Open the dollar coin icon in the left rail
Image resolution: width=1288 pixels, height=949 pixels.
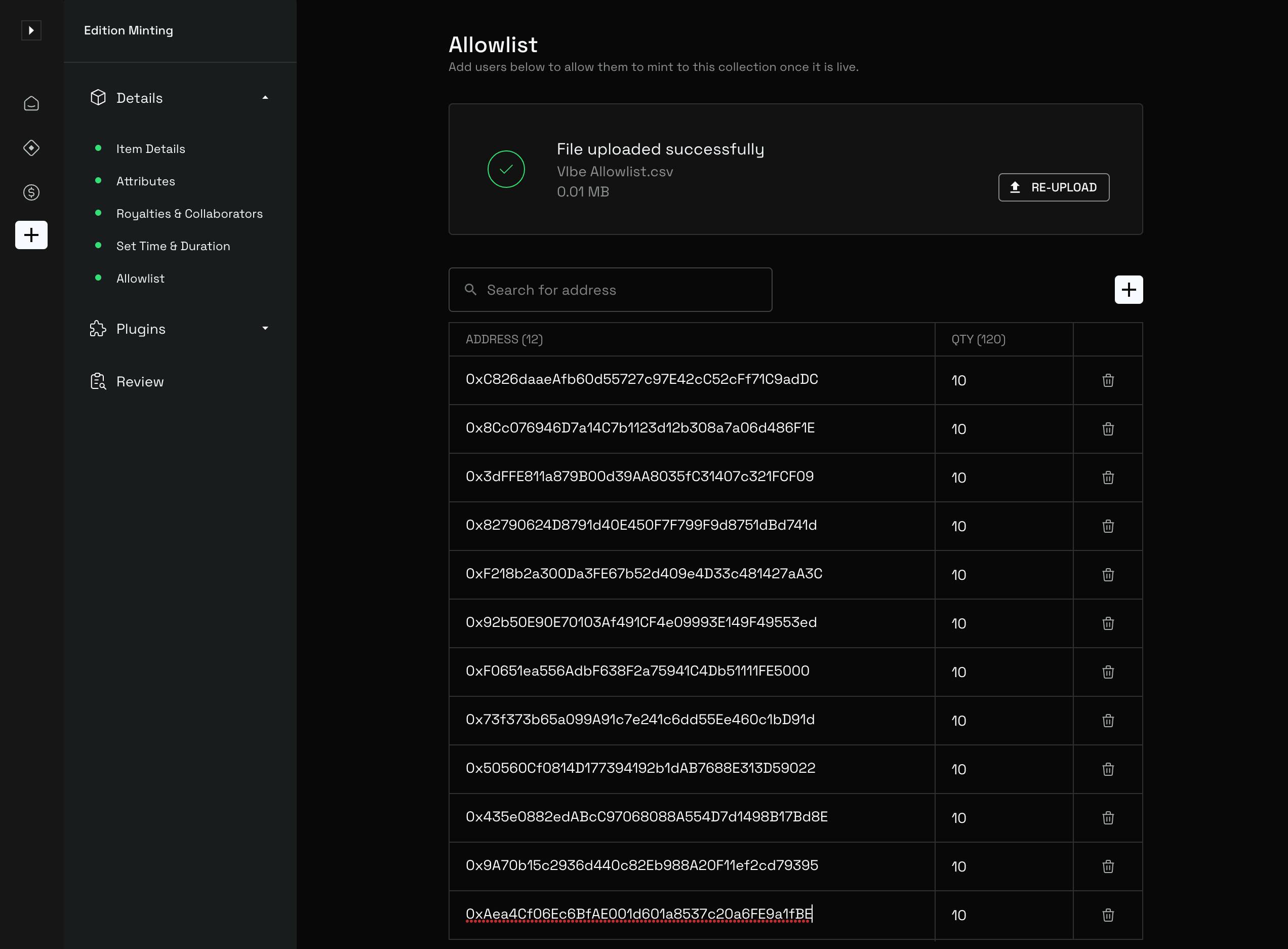tap(31, 192)
